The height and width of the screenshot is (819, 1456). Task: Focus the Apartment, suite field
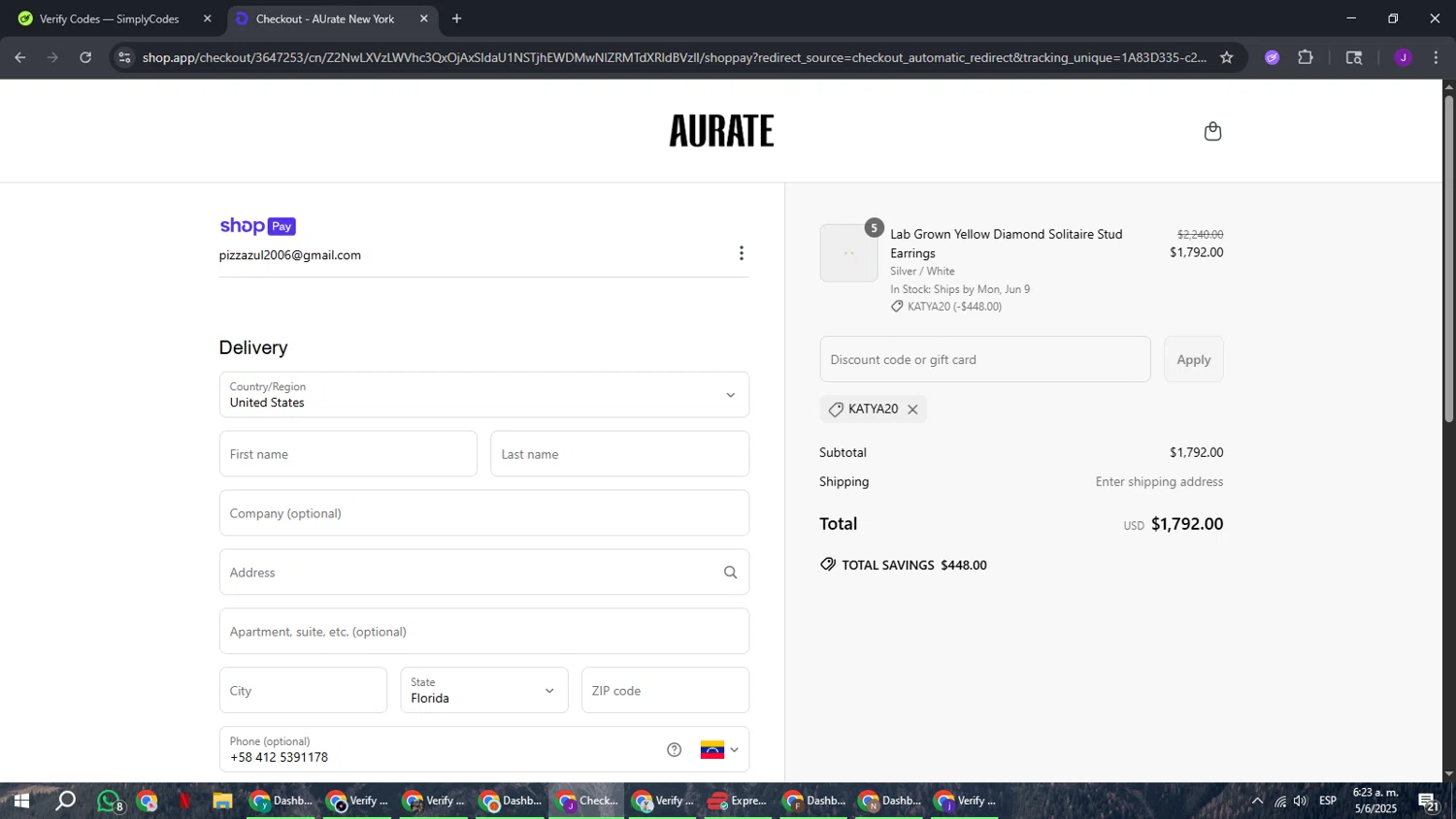click(x=484, y=632)
